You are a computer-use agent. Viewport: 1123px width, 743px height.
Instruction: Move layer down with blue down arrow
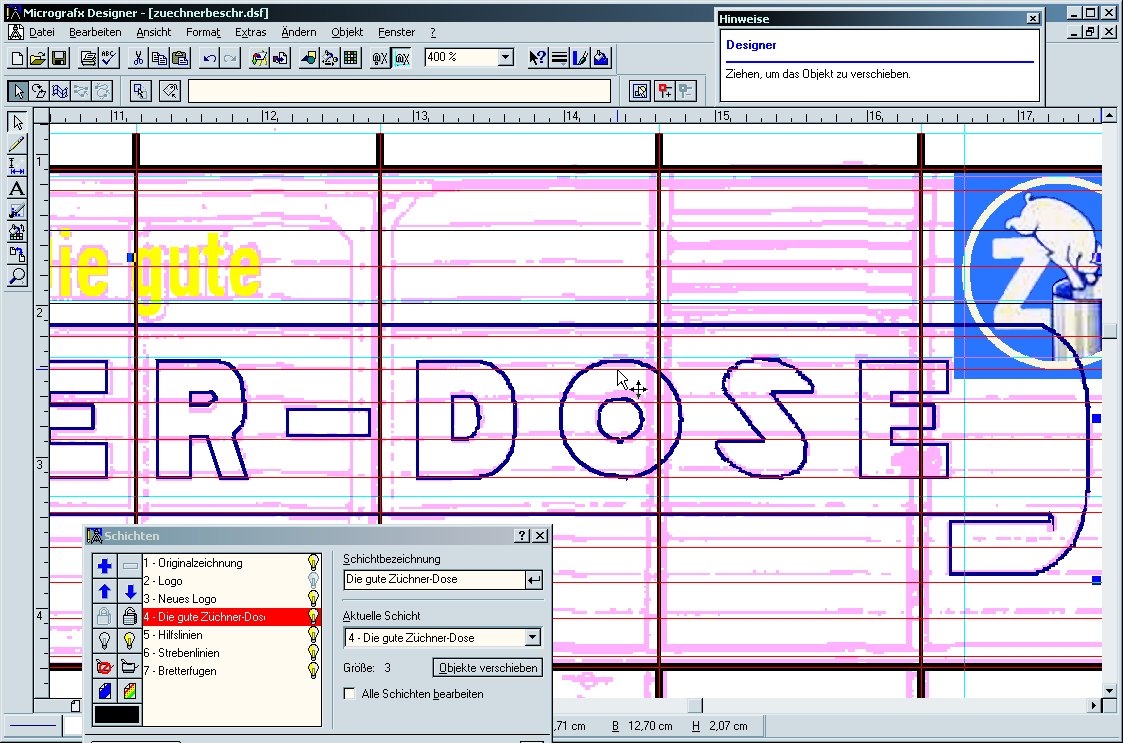[130, 591]
